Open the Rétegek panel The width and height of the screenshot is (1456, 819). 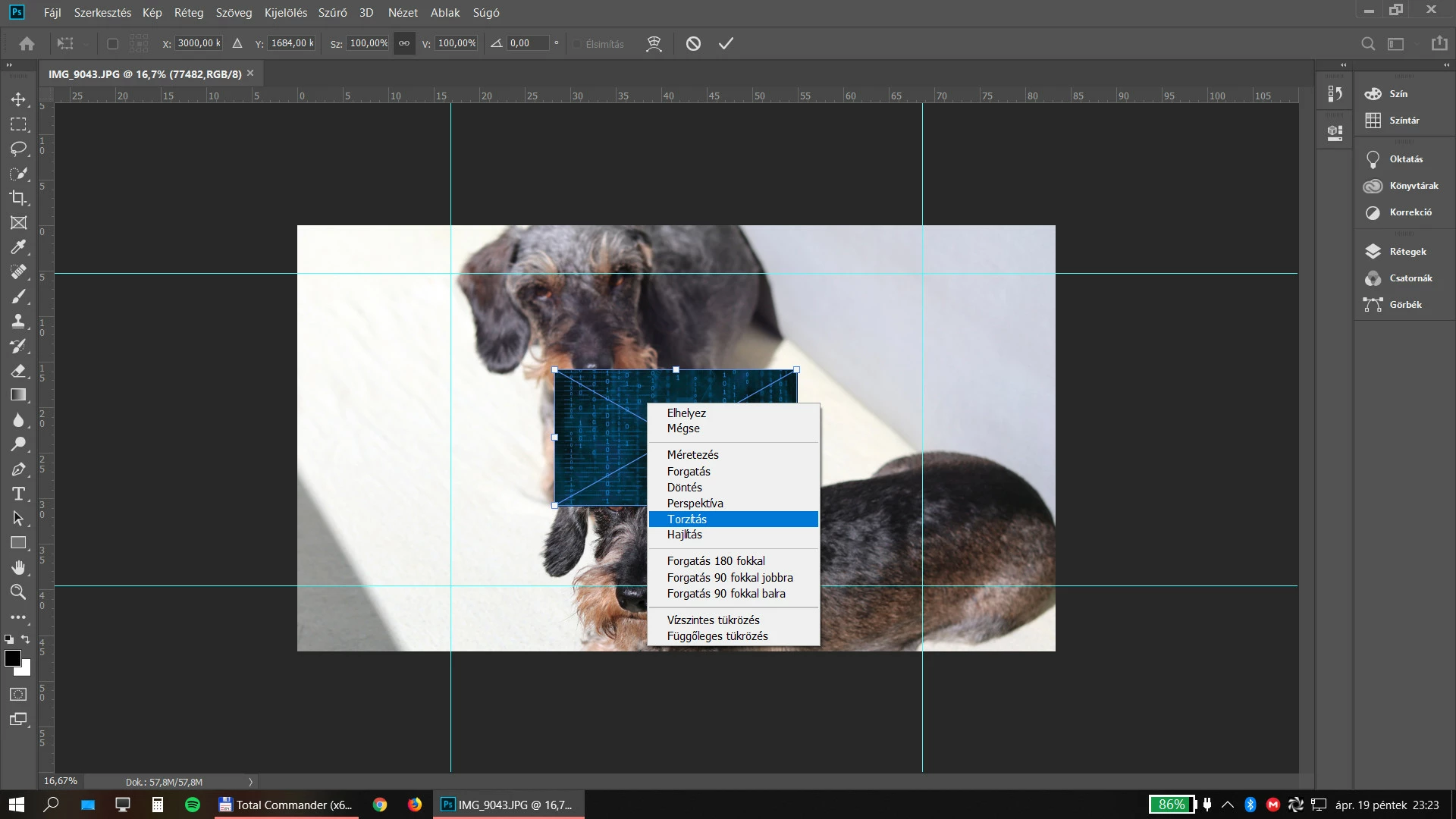1407,252
